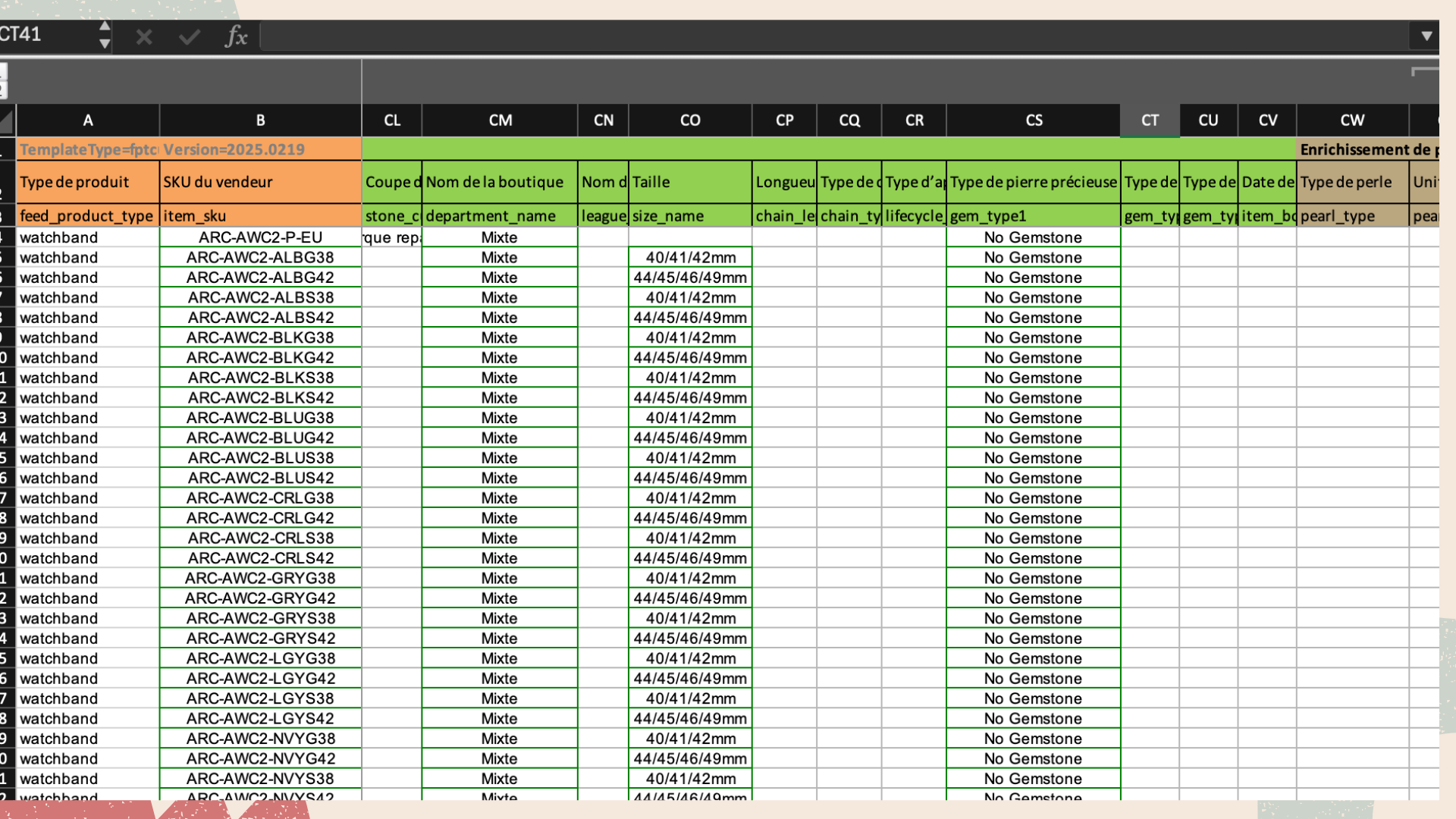1456x819 pixels.
Task: Click the name box up arrow
Action: (x=105, y=27)
